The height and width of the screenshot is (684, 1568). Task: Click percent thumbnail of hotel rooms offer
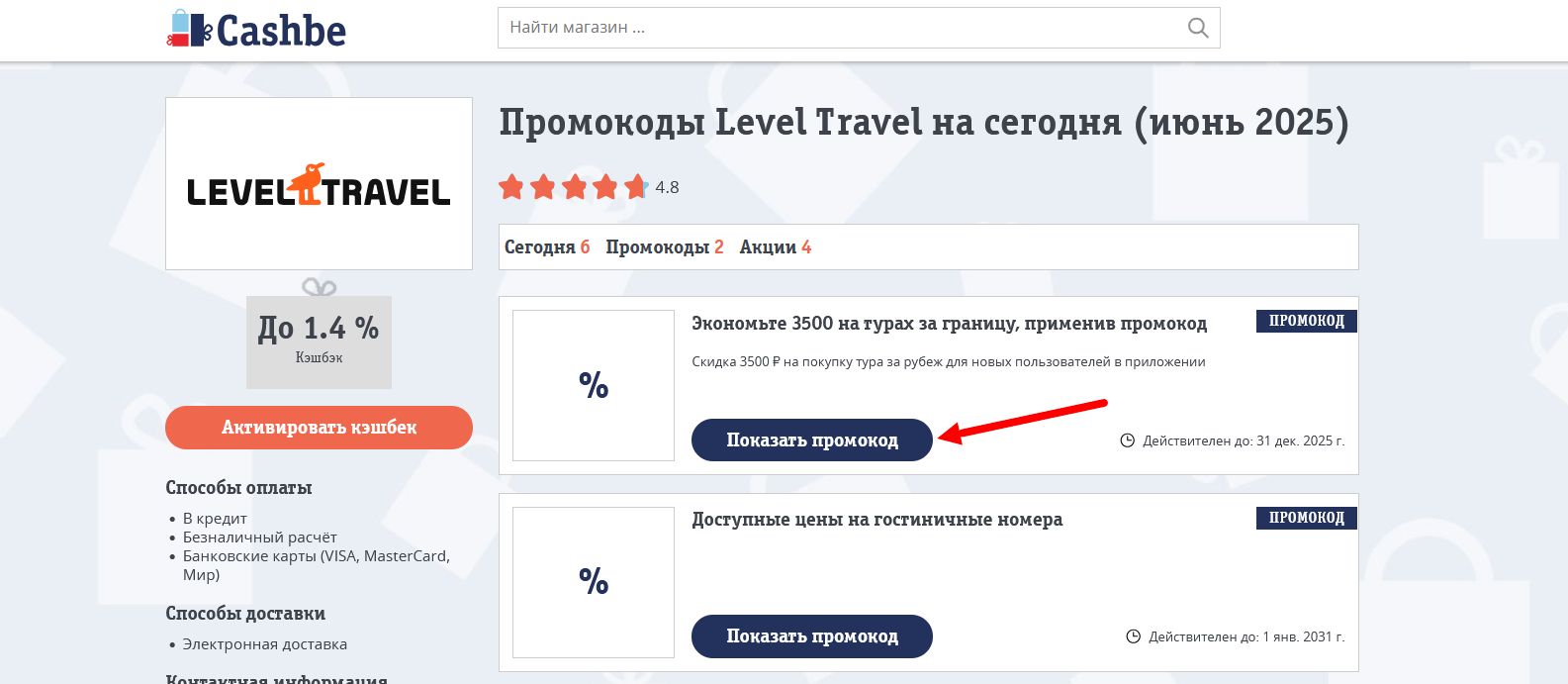point(594,582)
